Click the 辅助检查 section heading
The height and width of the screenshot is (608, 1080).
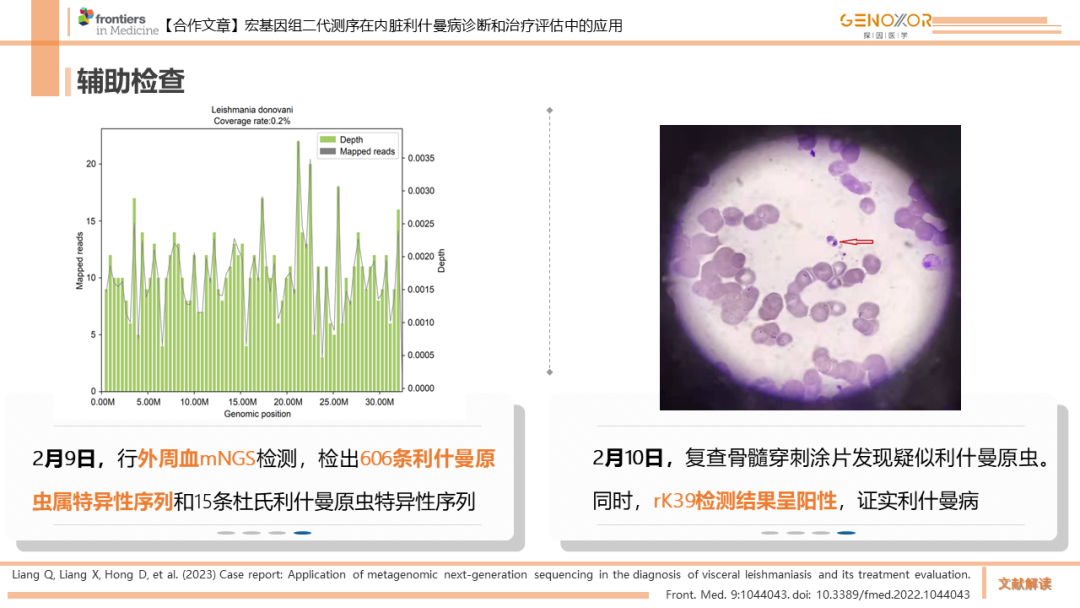(x=130, y=81)
